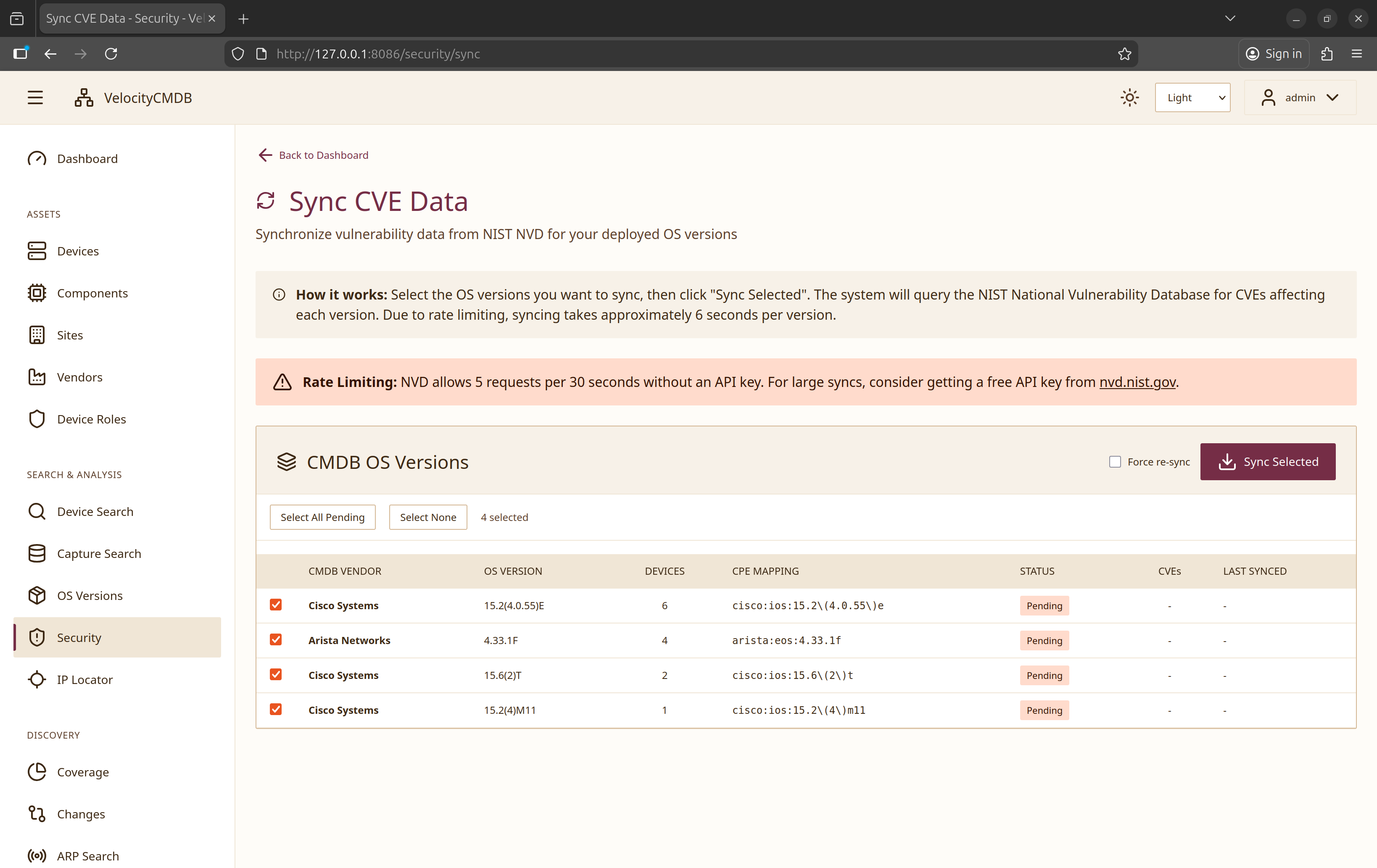The height and width of the screenshot is (868, 1377).
Task: Click the Device Roles shield icon
Action: [x=37, y=419]
